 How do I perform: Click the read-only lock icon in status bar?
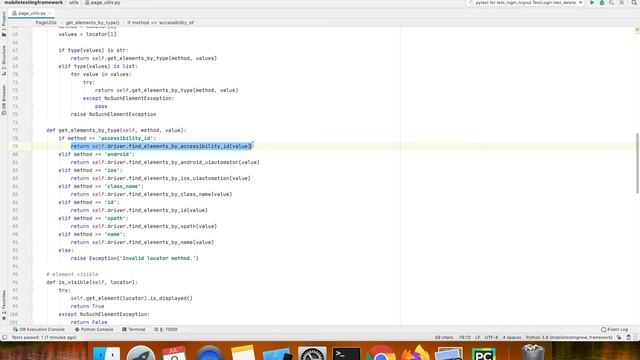click(619, 338)
